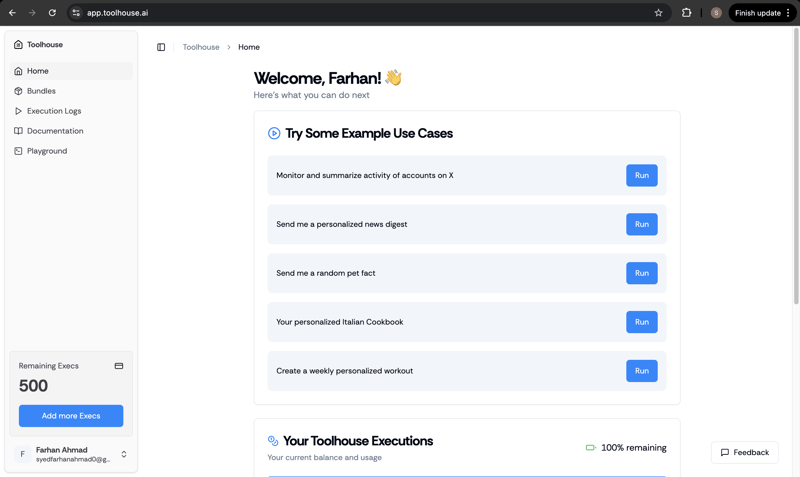Expand the Farhan Ahmad account switcher chevrons
Screen dimensions: 800x477
tap(123, 454)
